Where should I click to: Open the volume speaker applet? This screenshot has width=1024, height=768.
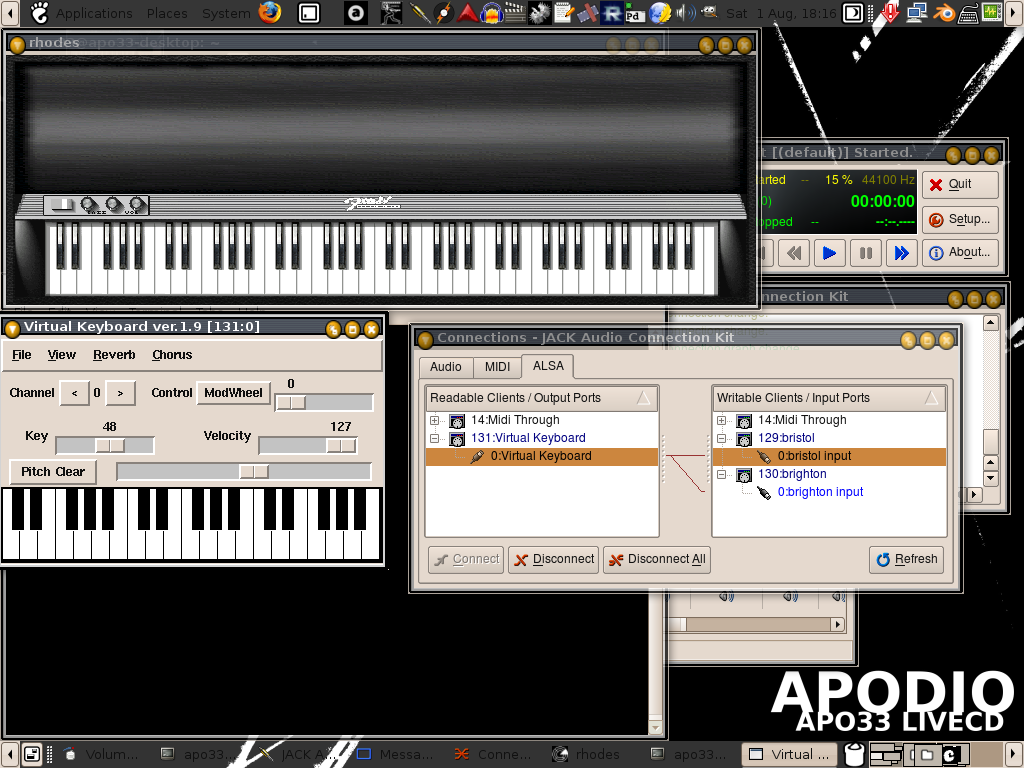685,13
